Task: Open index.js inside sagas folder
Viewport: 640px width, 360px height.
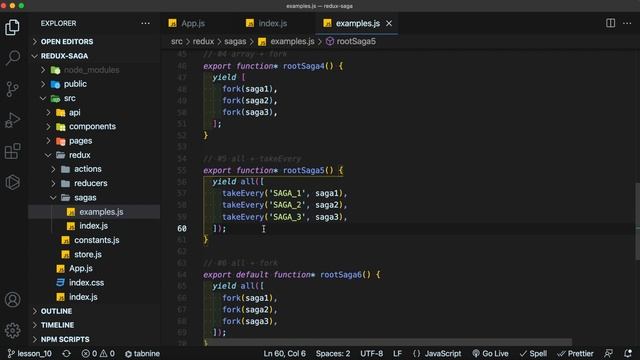Action: coord(94,226)
